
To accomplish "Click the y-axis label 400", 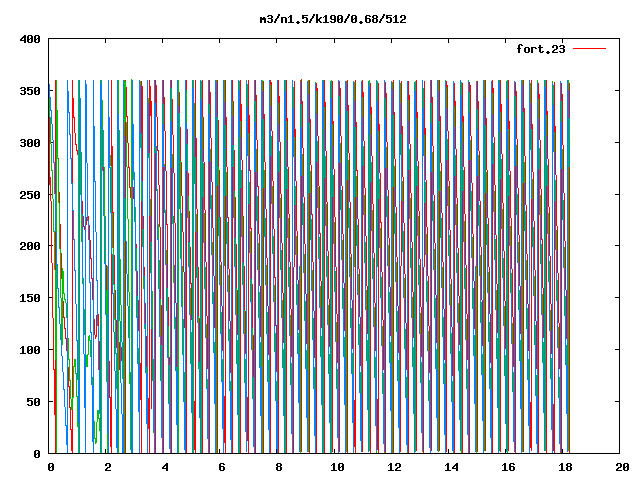I will [30, 39].
